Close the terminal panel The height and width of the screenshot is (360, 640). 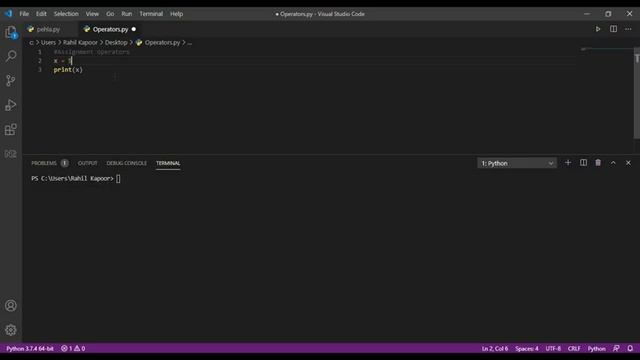628,163
